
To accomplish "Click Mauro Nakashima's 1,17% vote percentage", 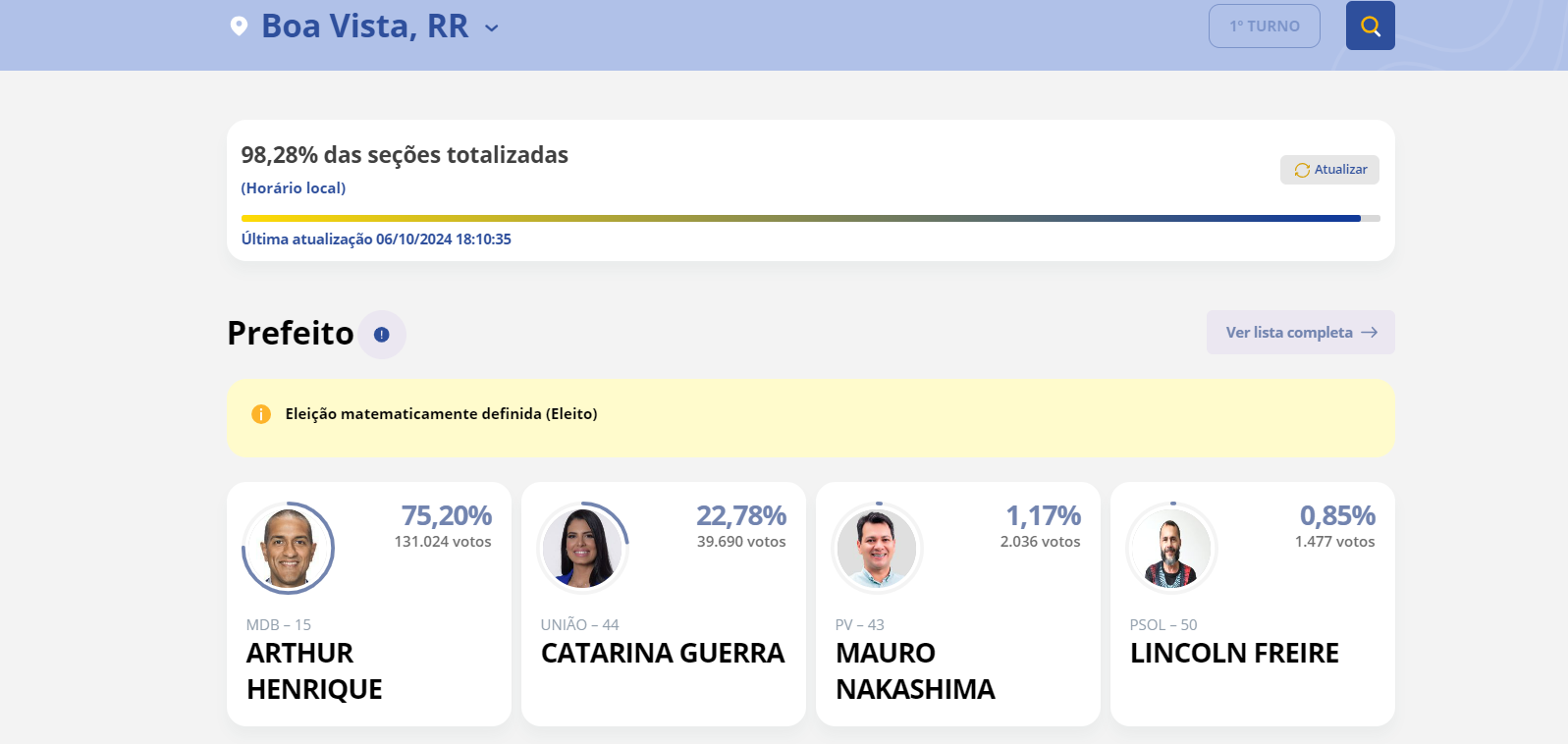I will 1043,515.
